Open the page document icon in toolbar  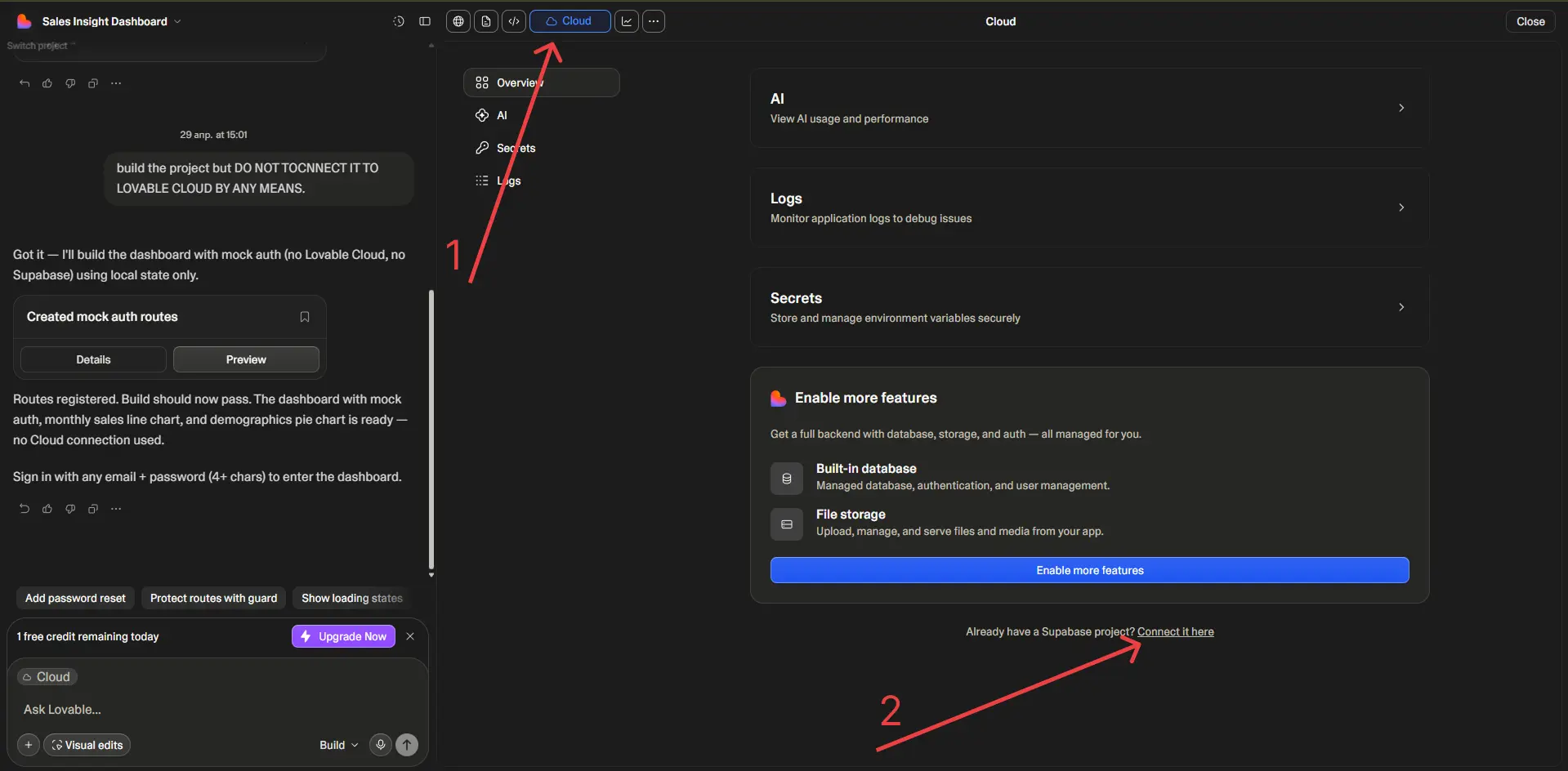(486, 21)
